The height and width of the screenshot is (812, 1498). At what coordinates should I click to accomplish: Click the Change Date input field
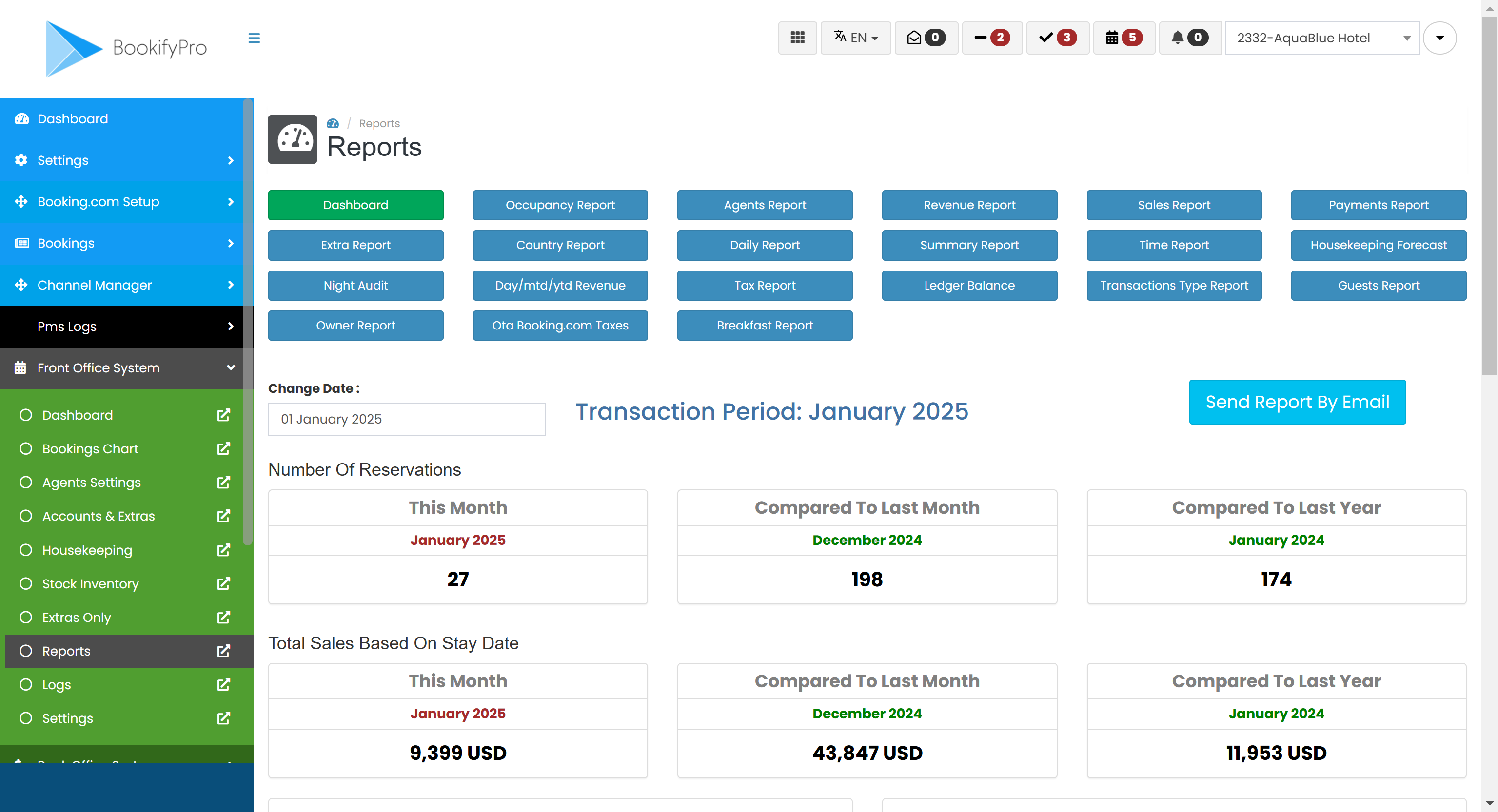(407, 419)
